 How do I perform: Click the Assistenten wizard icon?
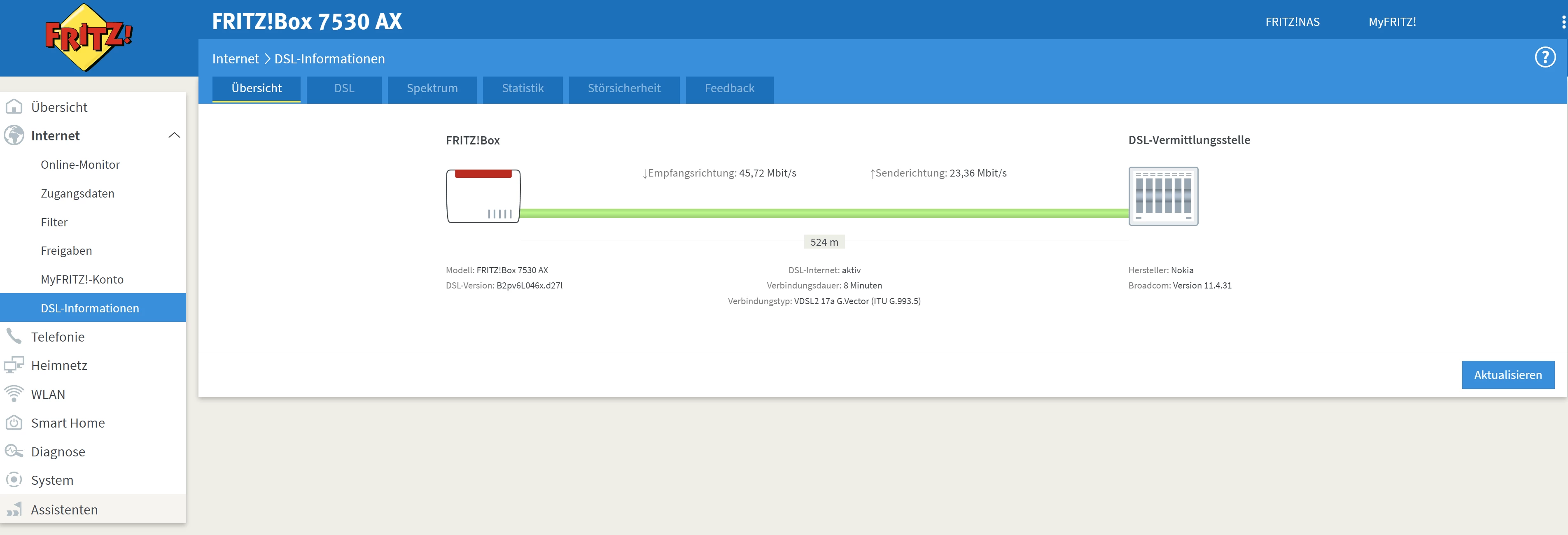pyautogui.click(x=14, y=509)
